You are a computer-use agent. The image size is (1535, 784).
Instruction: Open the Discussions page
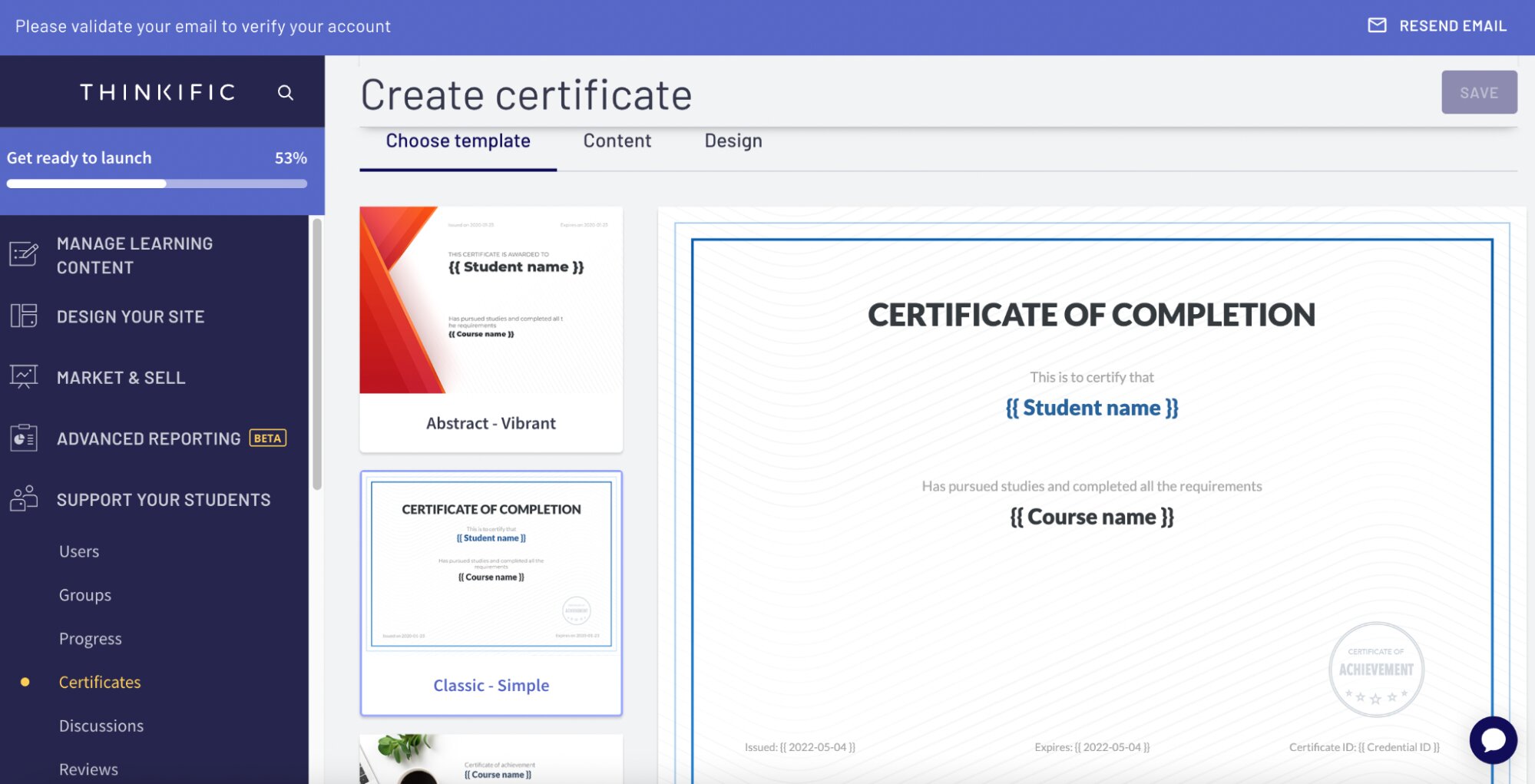pos(101,725)
